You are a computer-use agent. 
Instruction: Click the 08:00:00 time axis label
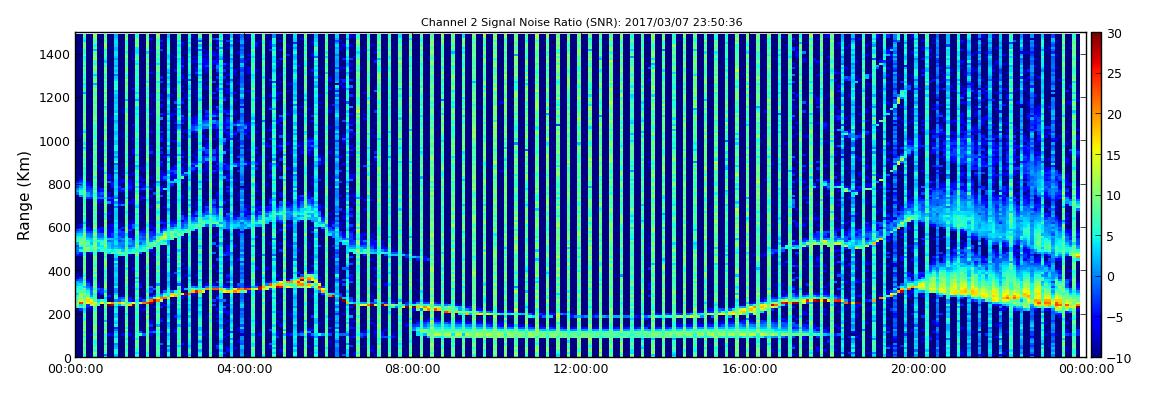412,369
